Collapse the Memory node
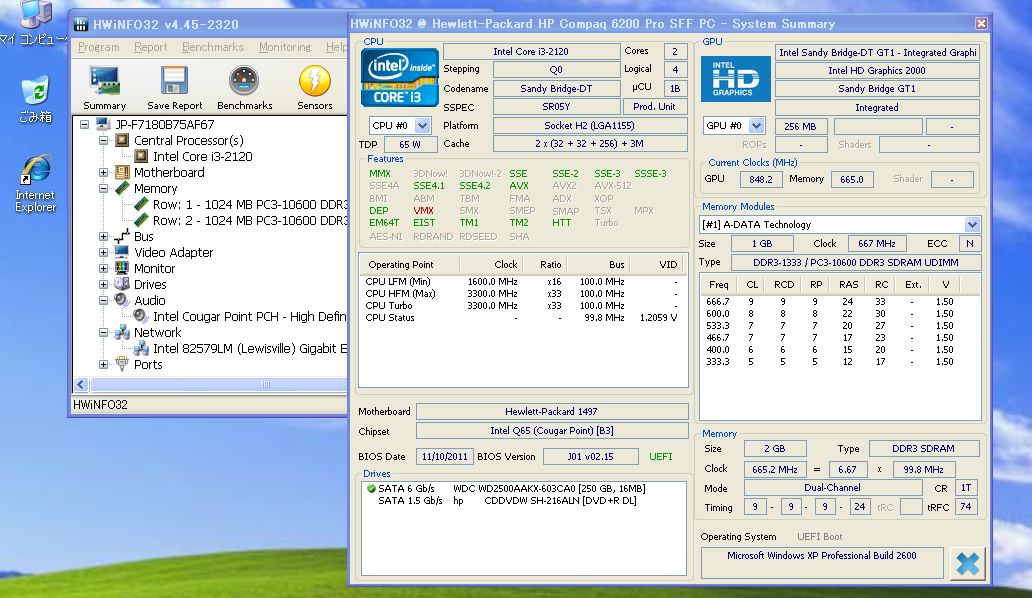This screenshot has width=1032, height=598. [103, 189]
